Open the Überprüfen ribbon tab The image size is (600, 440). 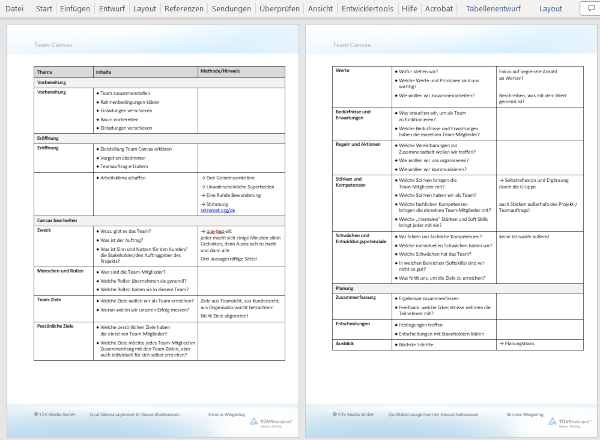click(x=278, y=8)
